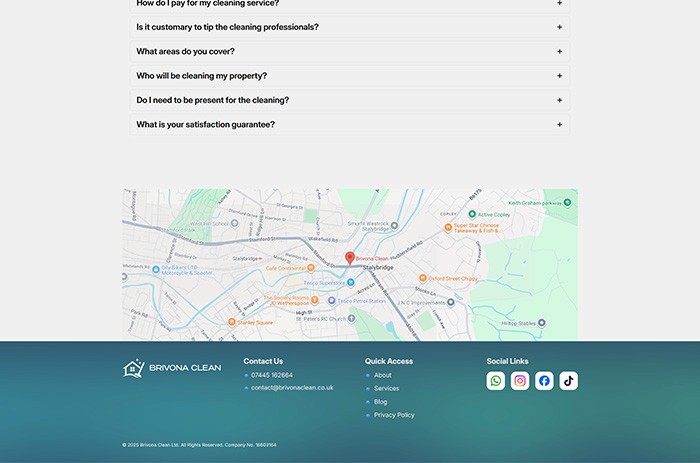This screenshot has width=700, height=463.
Task: Click the red Brivona Clean map pin
Action: click(x=350, y=258)
